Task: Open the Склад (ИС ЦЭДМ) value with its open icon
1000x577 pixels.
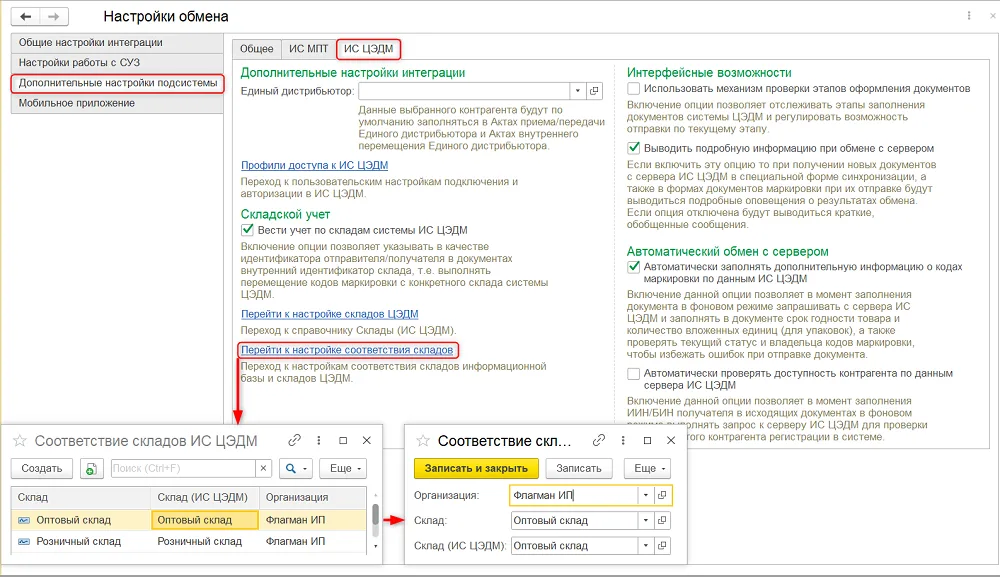Action: pyautogui.click(x=662, y=546)
